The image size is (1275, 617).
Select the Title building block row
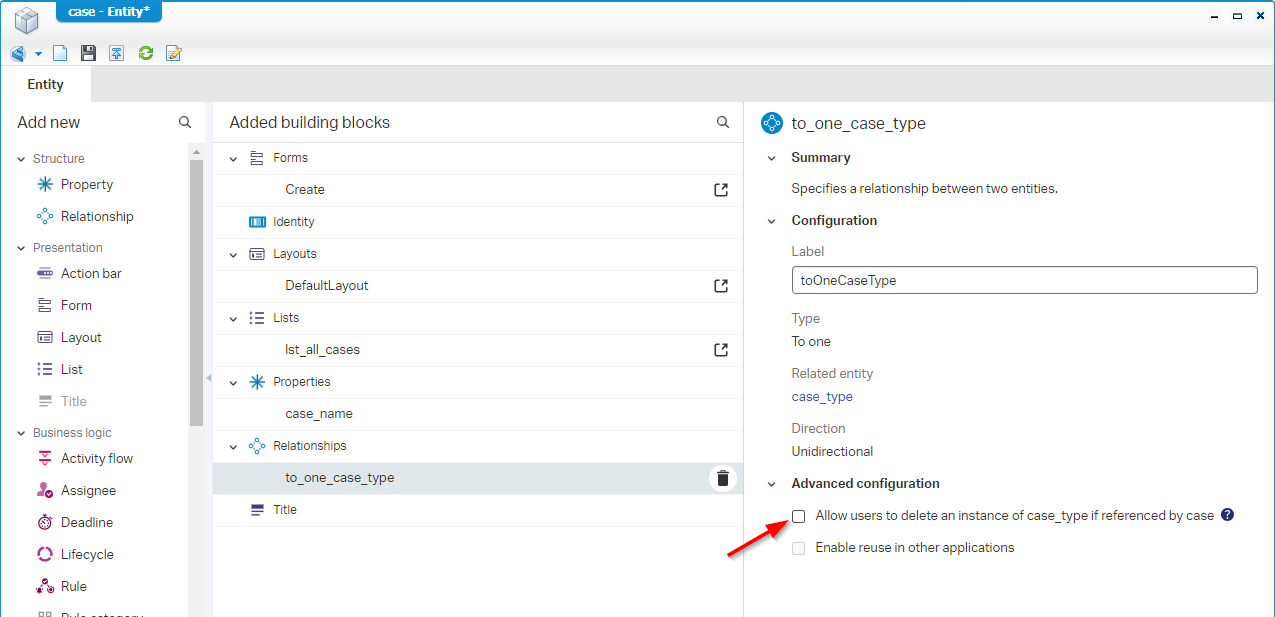coord(478,510)
